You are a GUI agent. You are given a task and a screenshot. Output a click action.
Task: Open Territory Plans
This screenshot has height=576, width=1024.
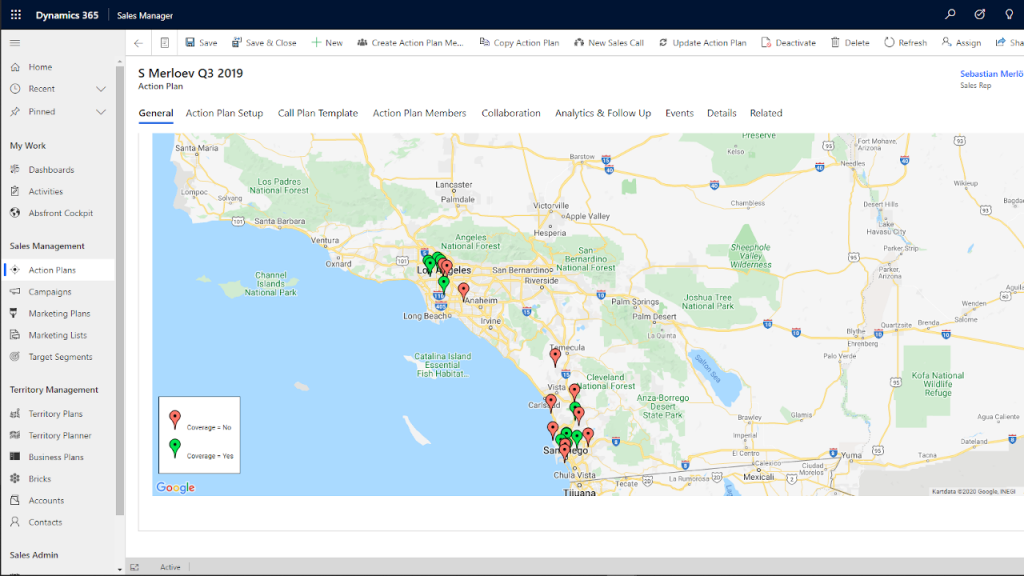point(58,413)
